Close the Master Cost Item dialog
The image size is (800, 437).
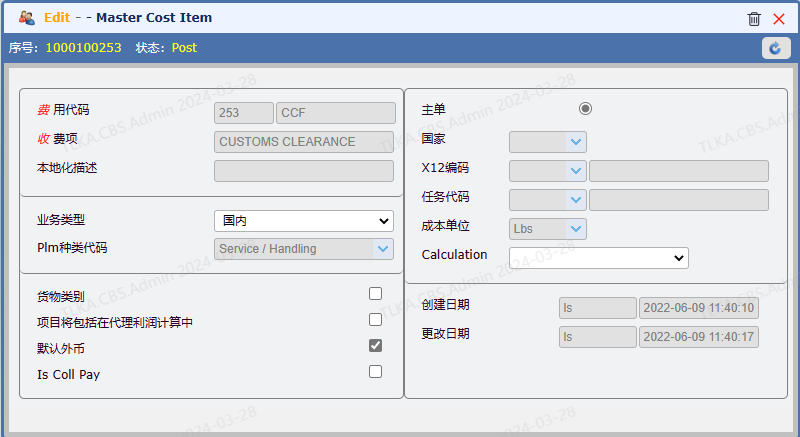[779, 19]
